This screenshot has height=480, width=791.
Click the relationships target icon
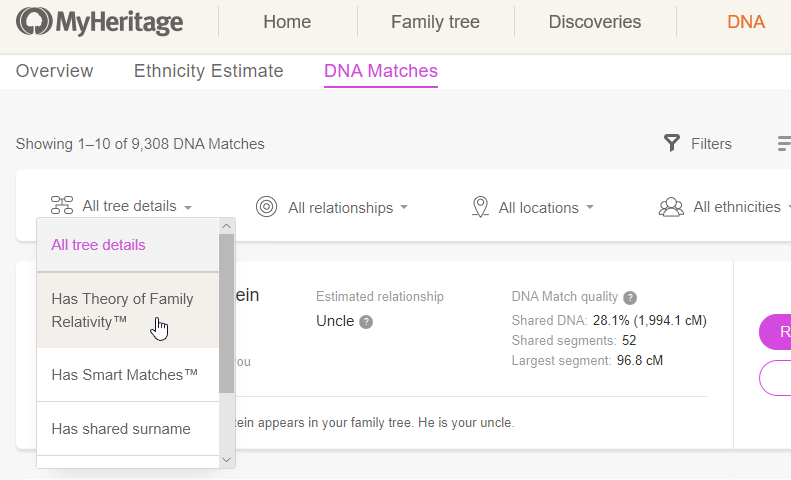point(266,207)
